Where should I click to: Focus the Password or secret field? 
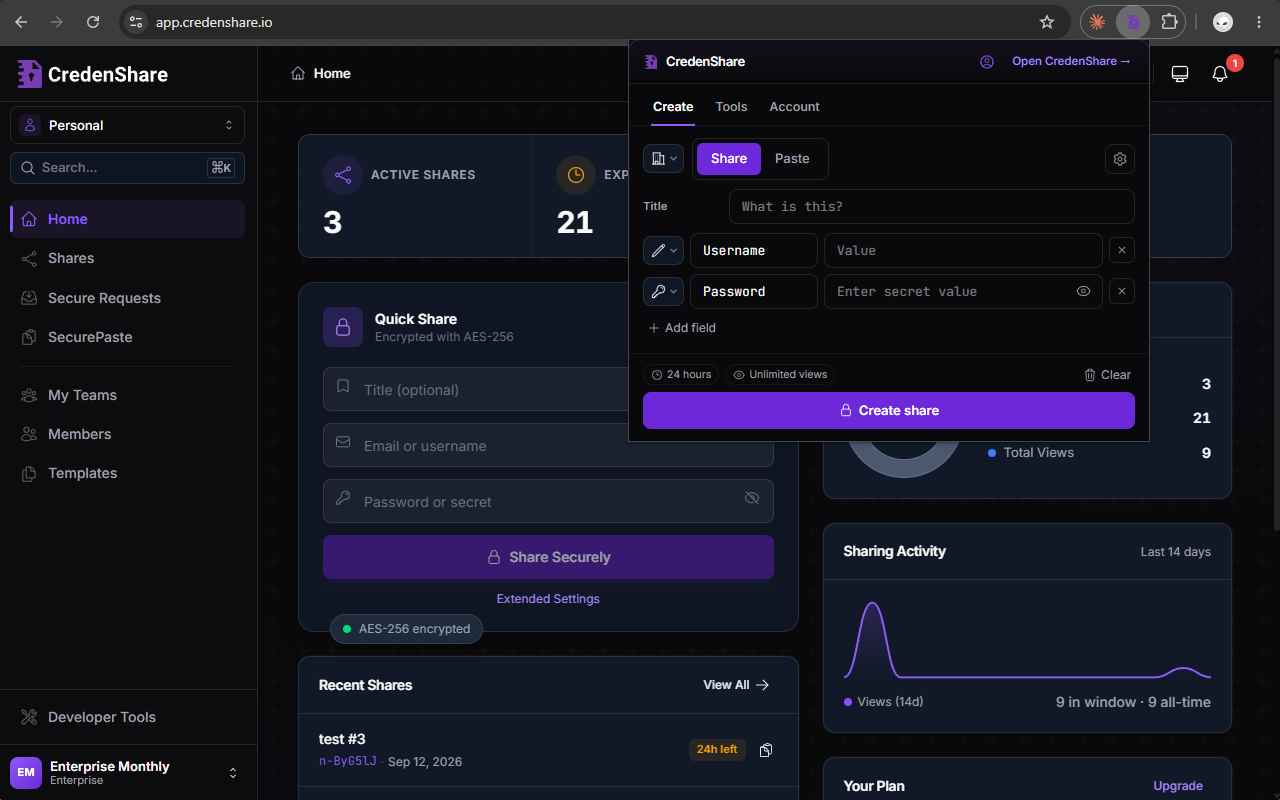point(548,501)
